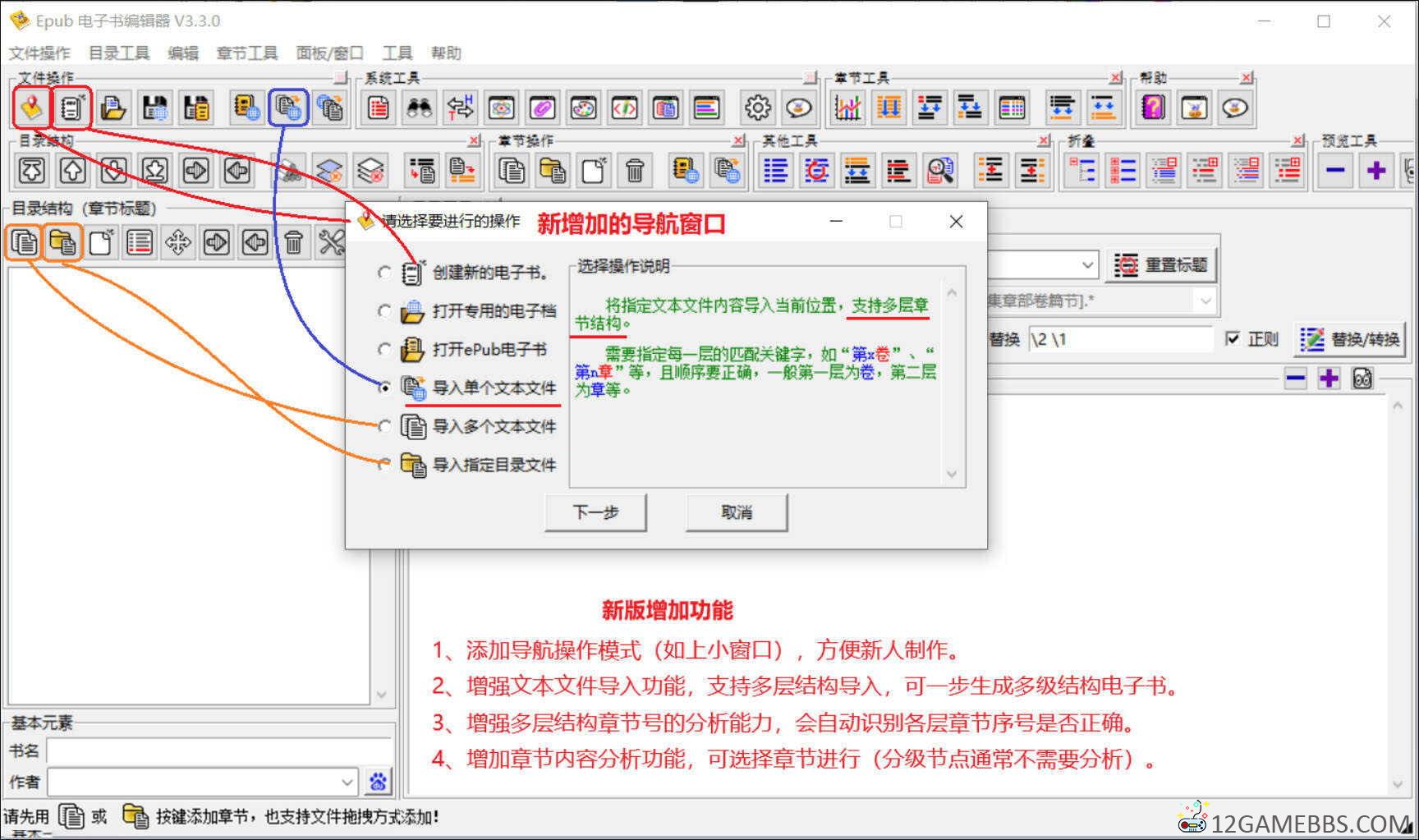Click the purple paperclip attachment icon
Viewport: 1419px width, 840px height.
[x=543, y=108]
